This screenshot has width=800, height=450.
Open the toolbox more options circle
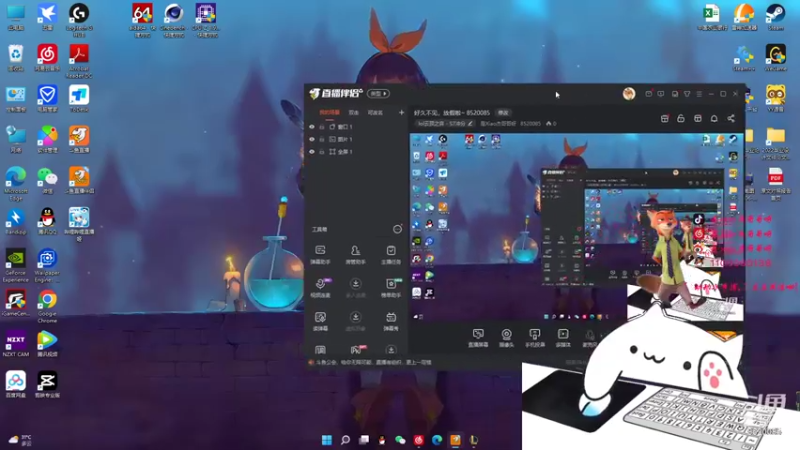397,230
